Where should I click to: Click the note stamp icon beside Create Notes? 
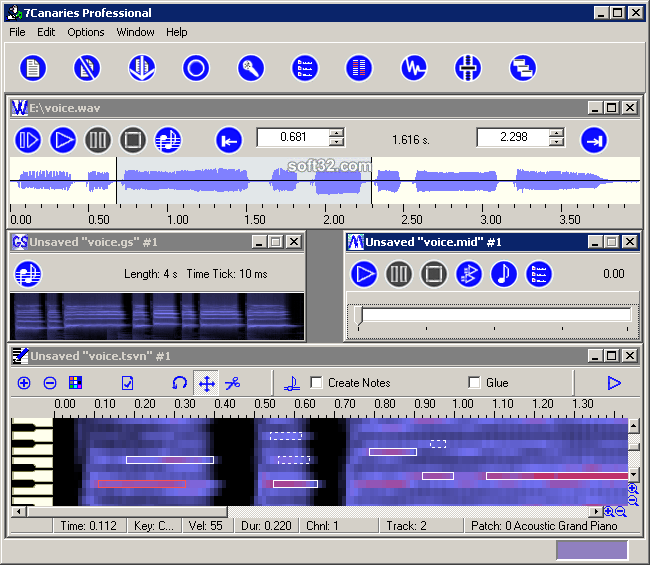[x=292, y=383]
